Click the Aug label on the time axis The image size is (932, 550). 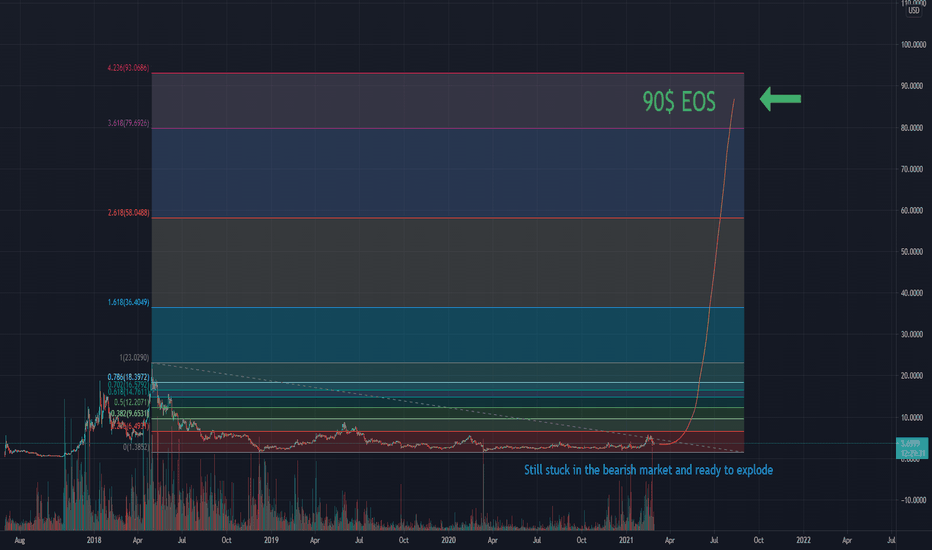point(20,540)
